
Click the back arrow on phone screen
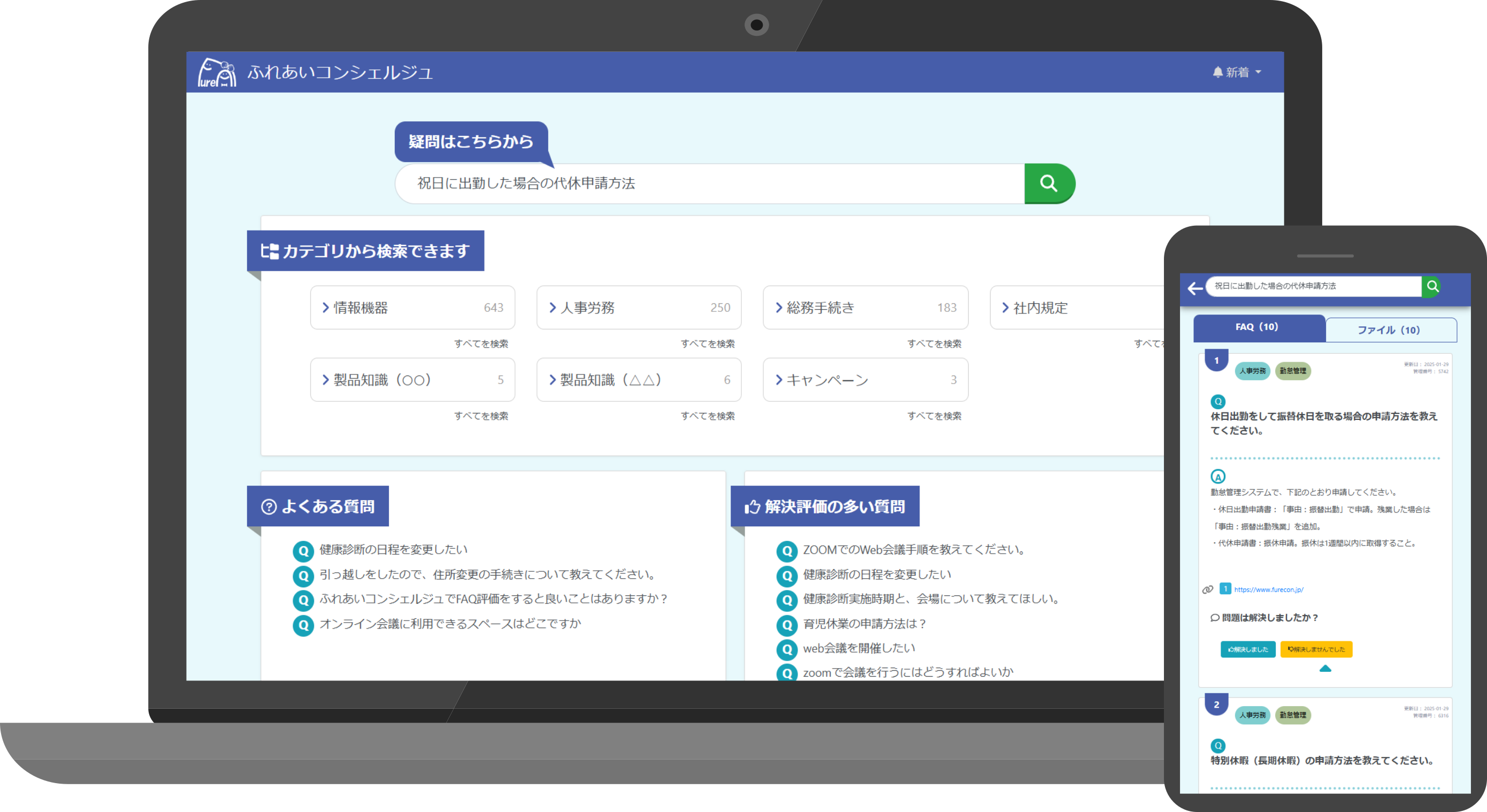click(1195, 287)
